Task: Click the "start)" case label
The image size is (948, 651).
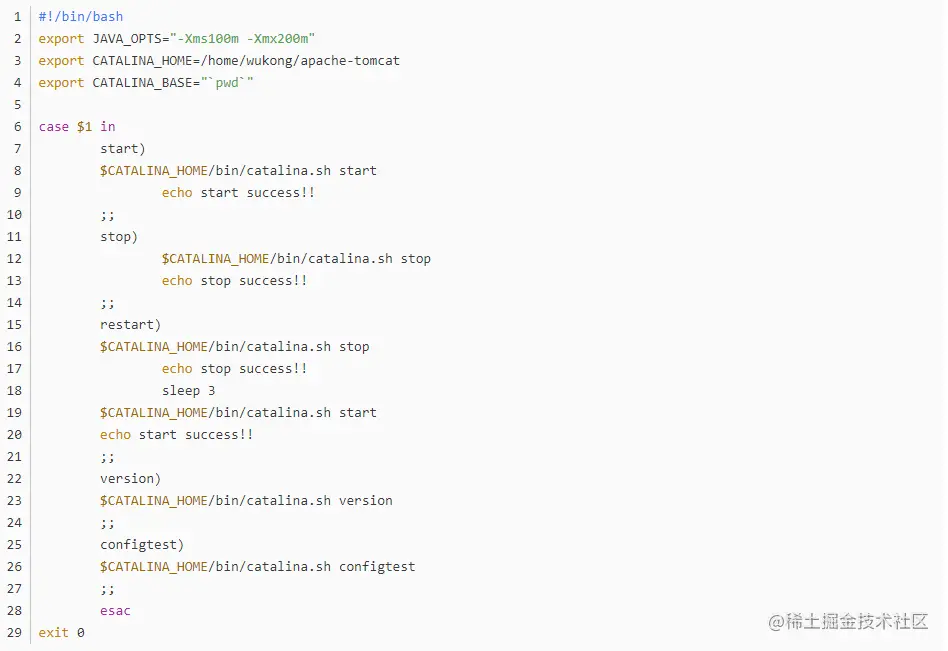Action: pyautogui.click(x=123, y=149)
